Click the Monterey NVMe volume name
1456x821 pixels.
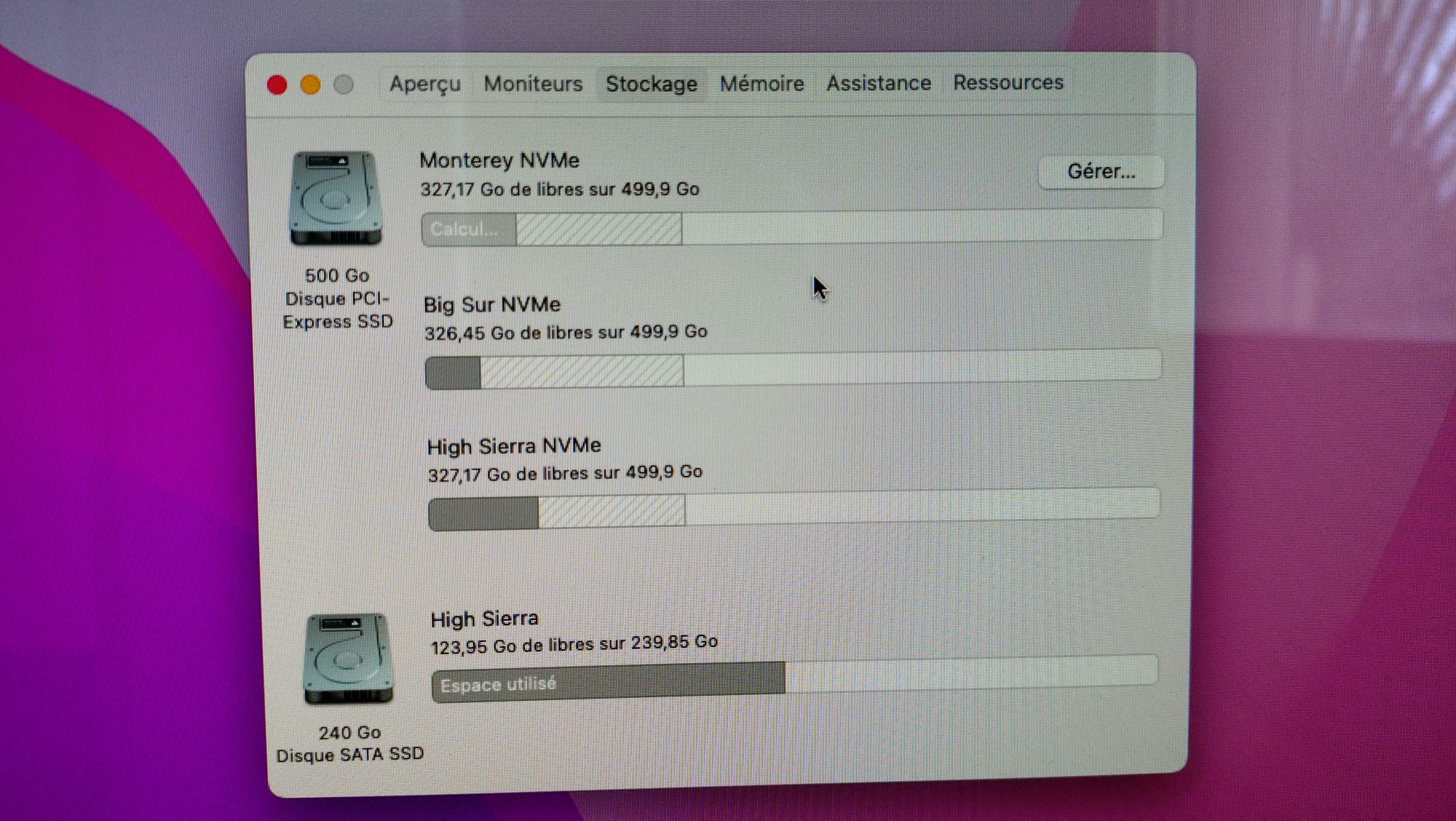click(x=499, y=160)
